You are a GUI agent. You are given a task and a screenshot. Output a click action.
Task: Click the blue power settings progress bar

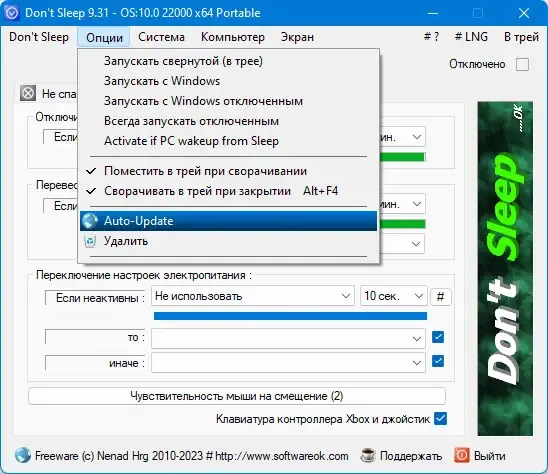click(290, 316)
